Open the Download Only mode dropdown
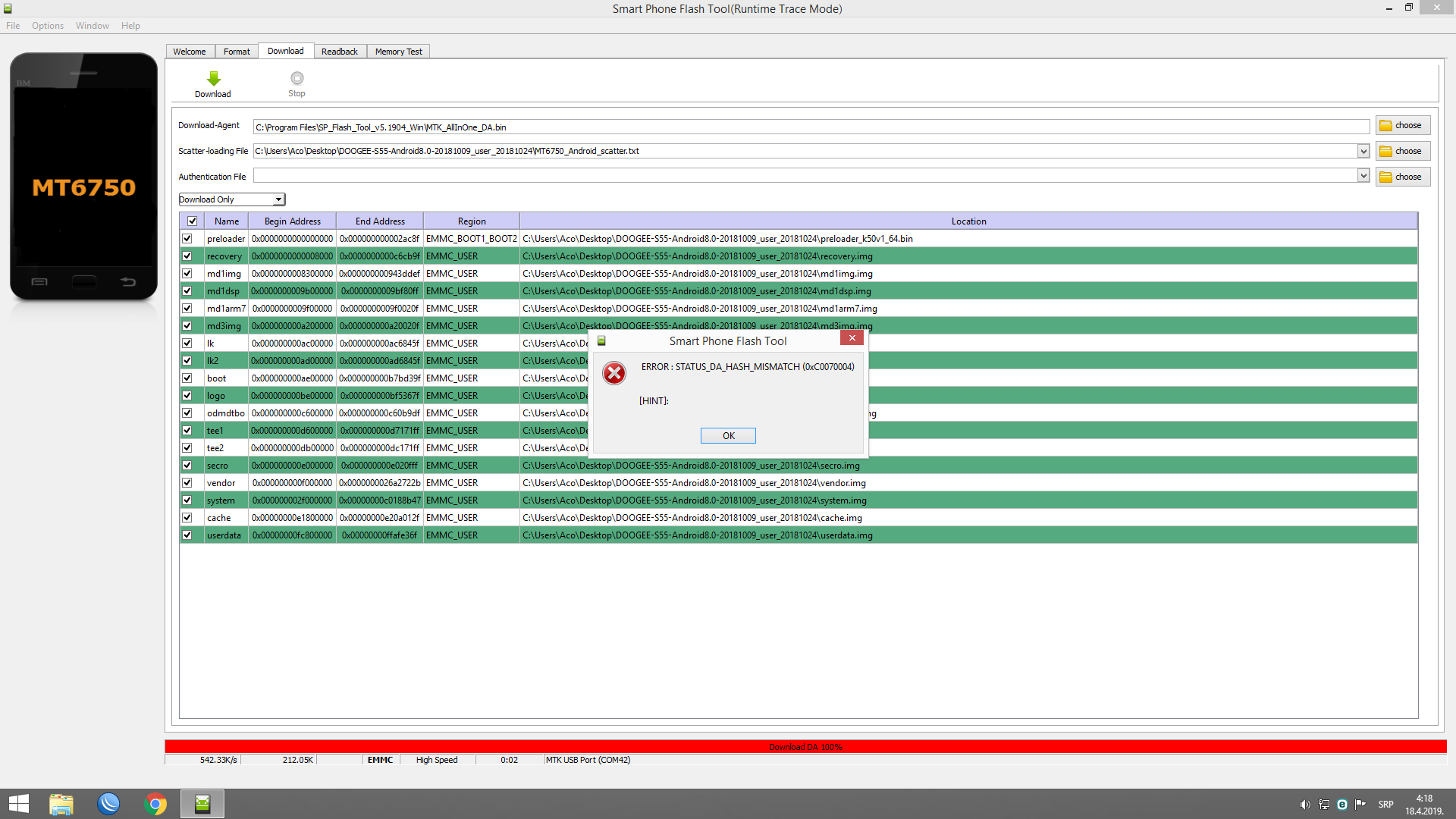1456x819 pixels. 232,199
